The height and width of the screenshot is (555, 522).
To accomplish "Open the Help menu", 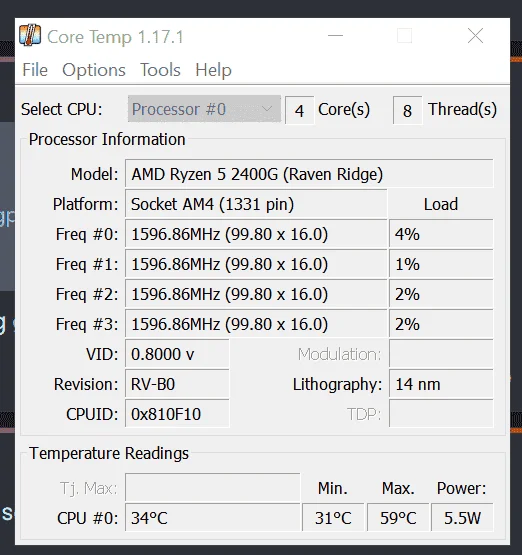I will click(x=213, y=70).
